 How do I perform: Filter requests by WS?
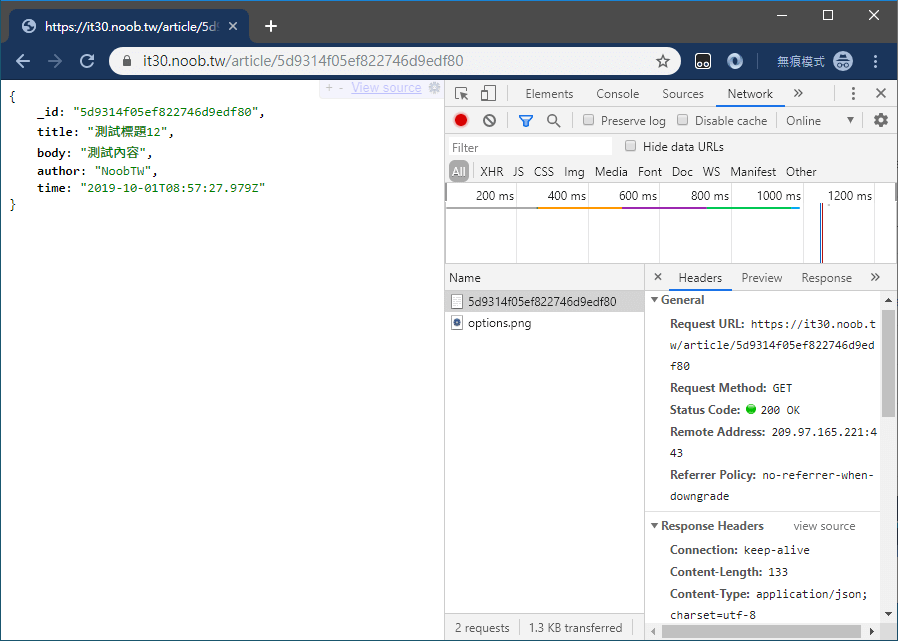coord(711,171)
